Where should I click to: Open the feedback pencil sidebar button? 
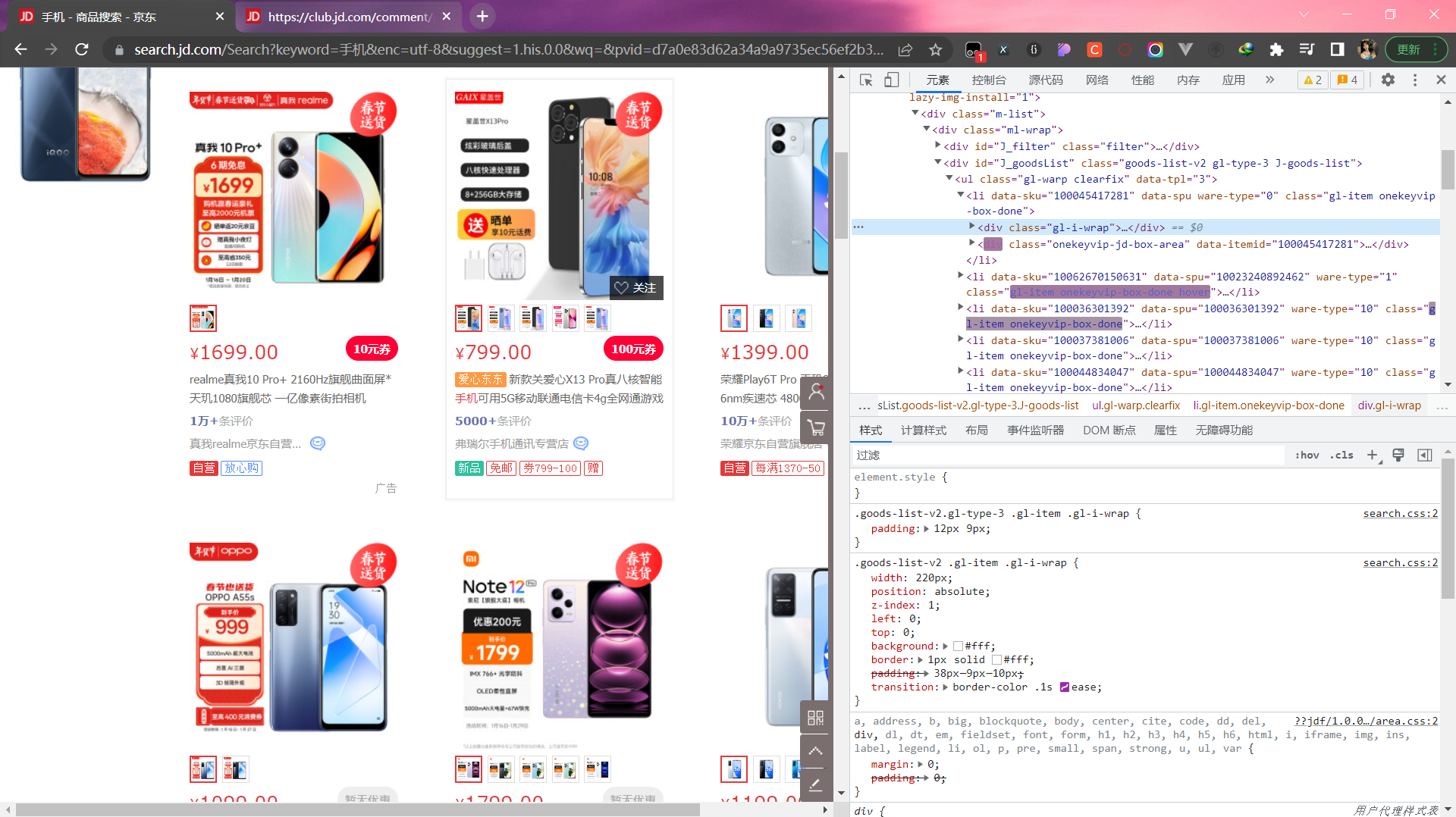(x=816, y=784)
